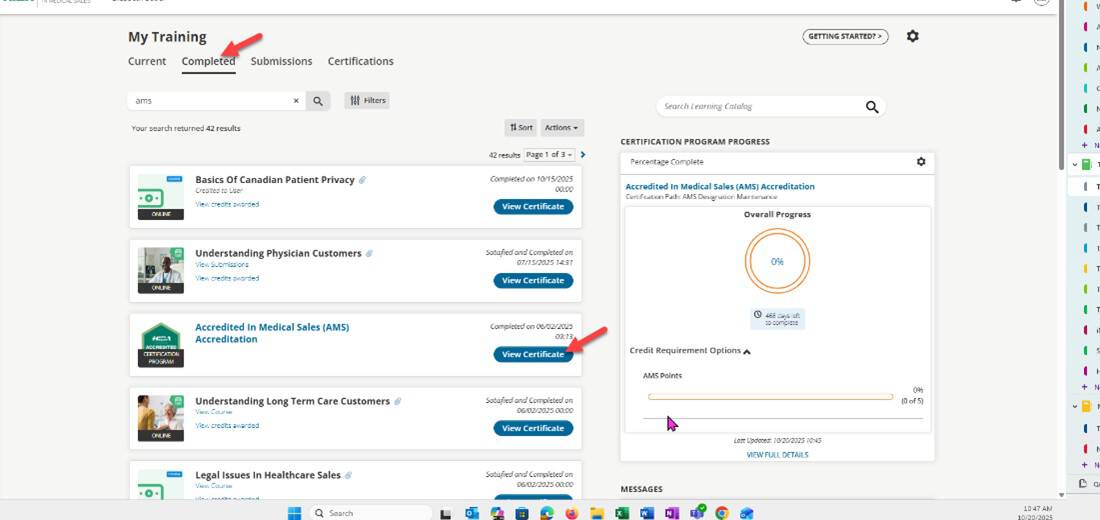
Task: Open the 'Page 1 of 3' page selector
Action: 549,155
